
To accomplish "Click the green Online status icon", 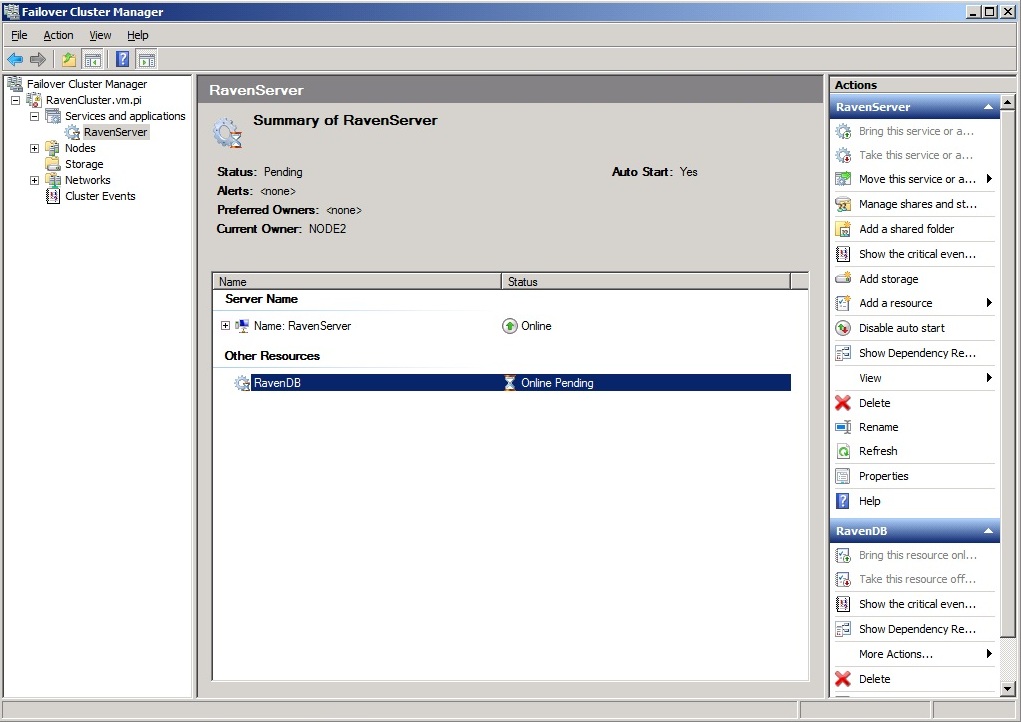I will pos(510,326).
